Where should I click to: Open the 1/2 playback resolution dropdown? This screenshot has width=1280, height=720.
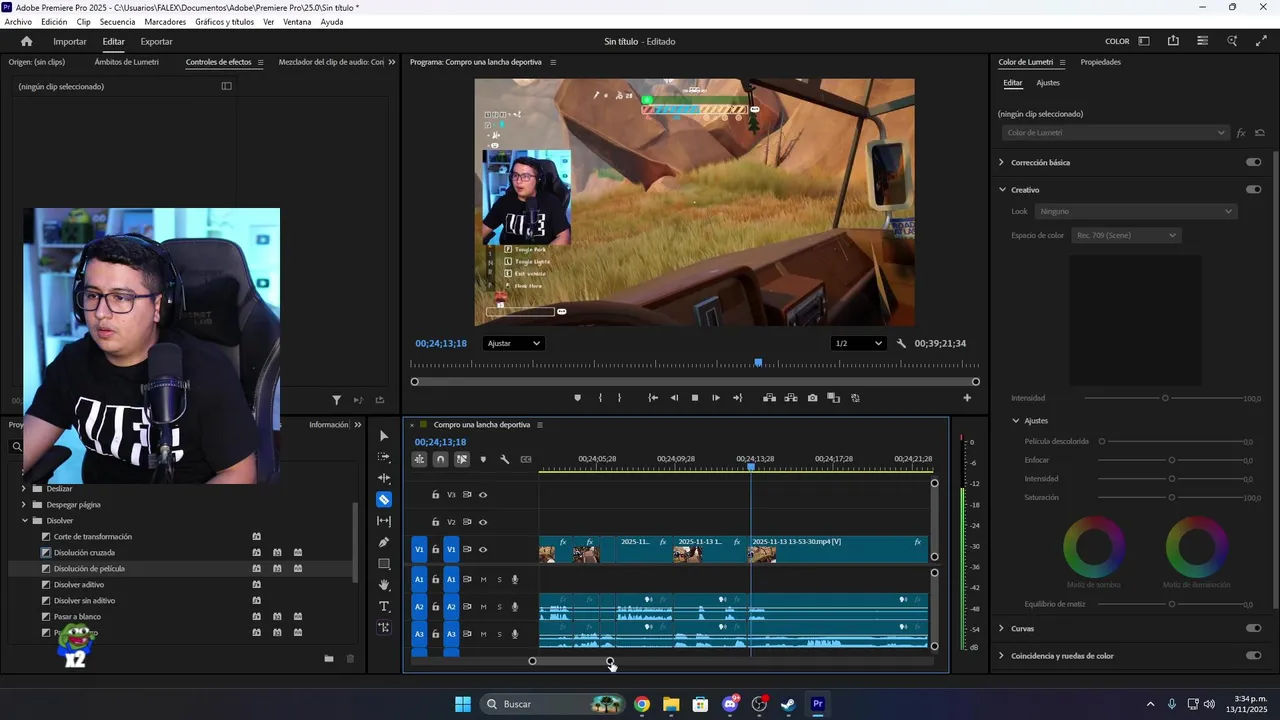859,344
